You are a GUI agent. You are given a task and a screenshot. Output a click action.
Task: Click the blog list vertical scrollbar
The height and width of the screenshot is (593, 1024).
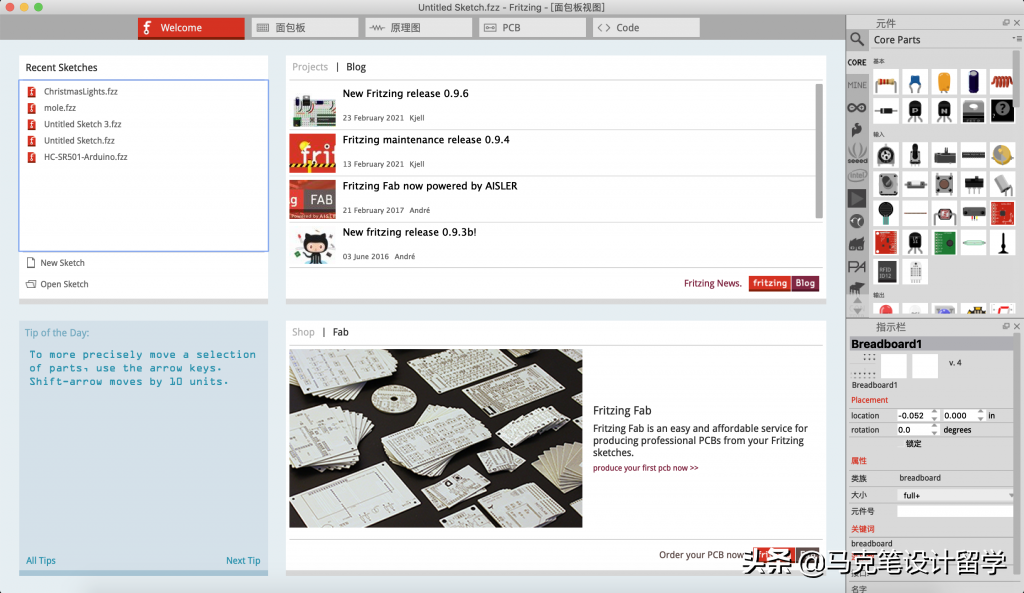pyautogui.click(x=819, y=152)
